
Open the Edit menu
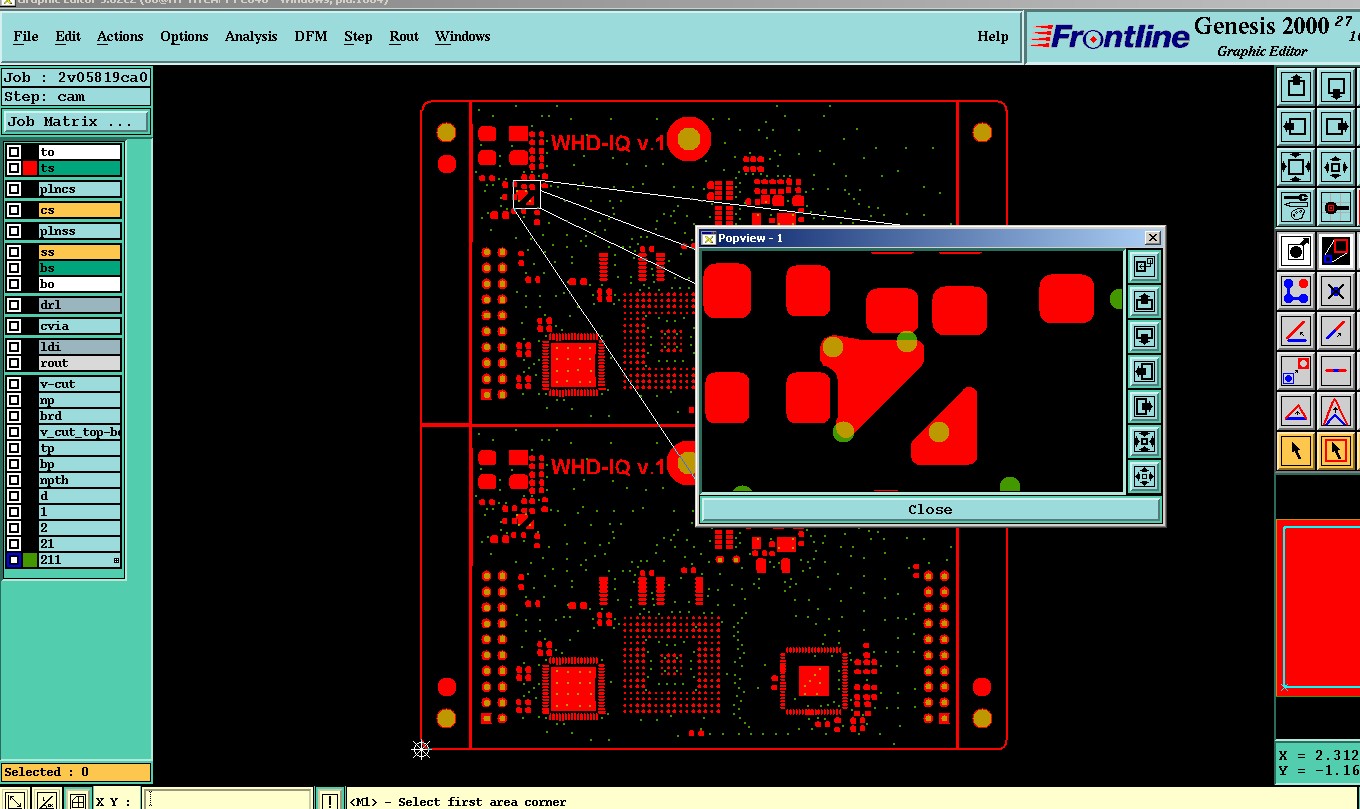[x=68, y=37]
